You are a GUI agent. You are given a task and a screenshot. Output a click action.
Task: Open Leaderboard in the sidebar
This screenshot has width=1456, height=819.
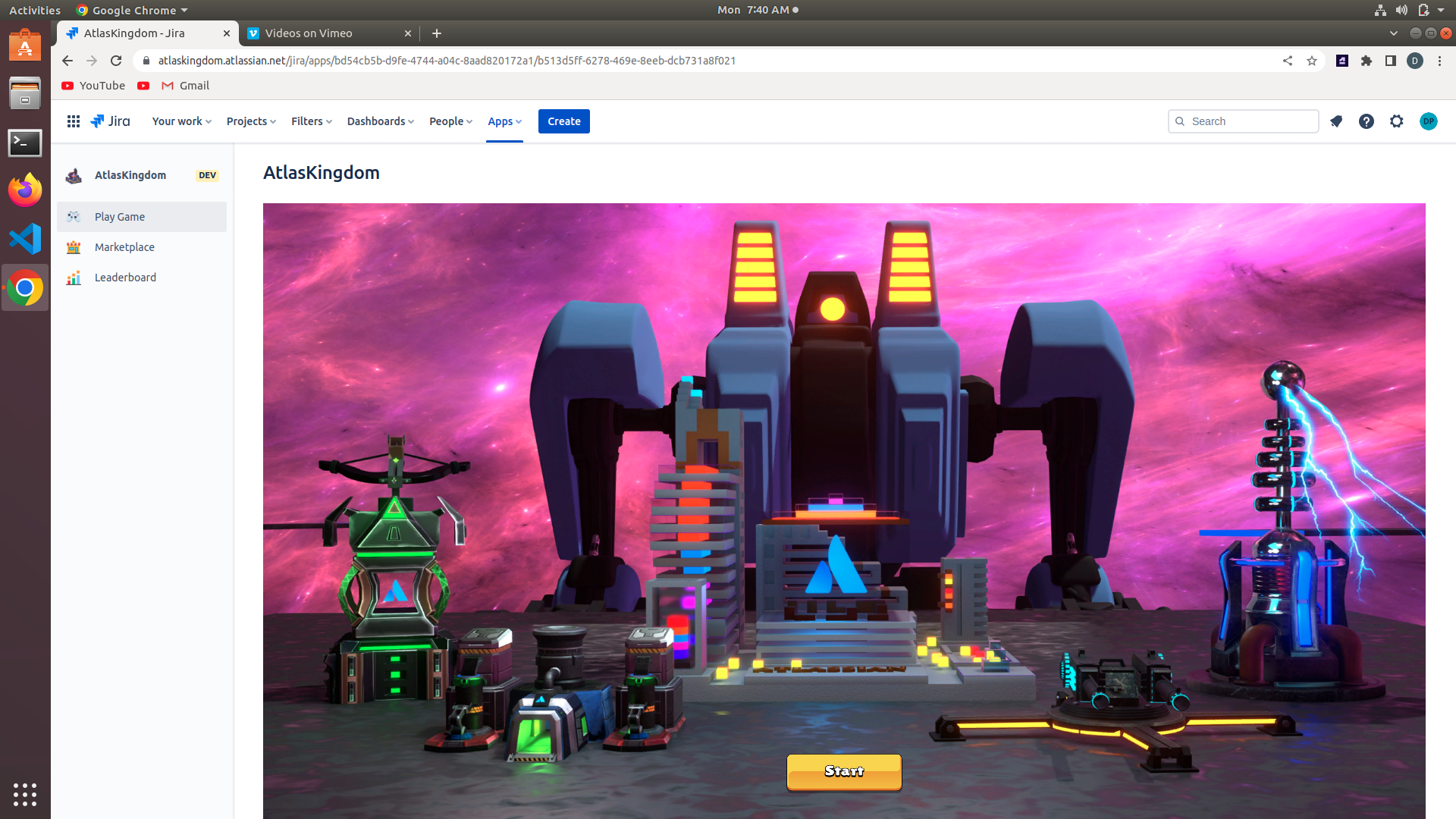(125, 278)
